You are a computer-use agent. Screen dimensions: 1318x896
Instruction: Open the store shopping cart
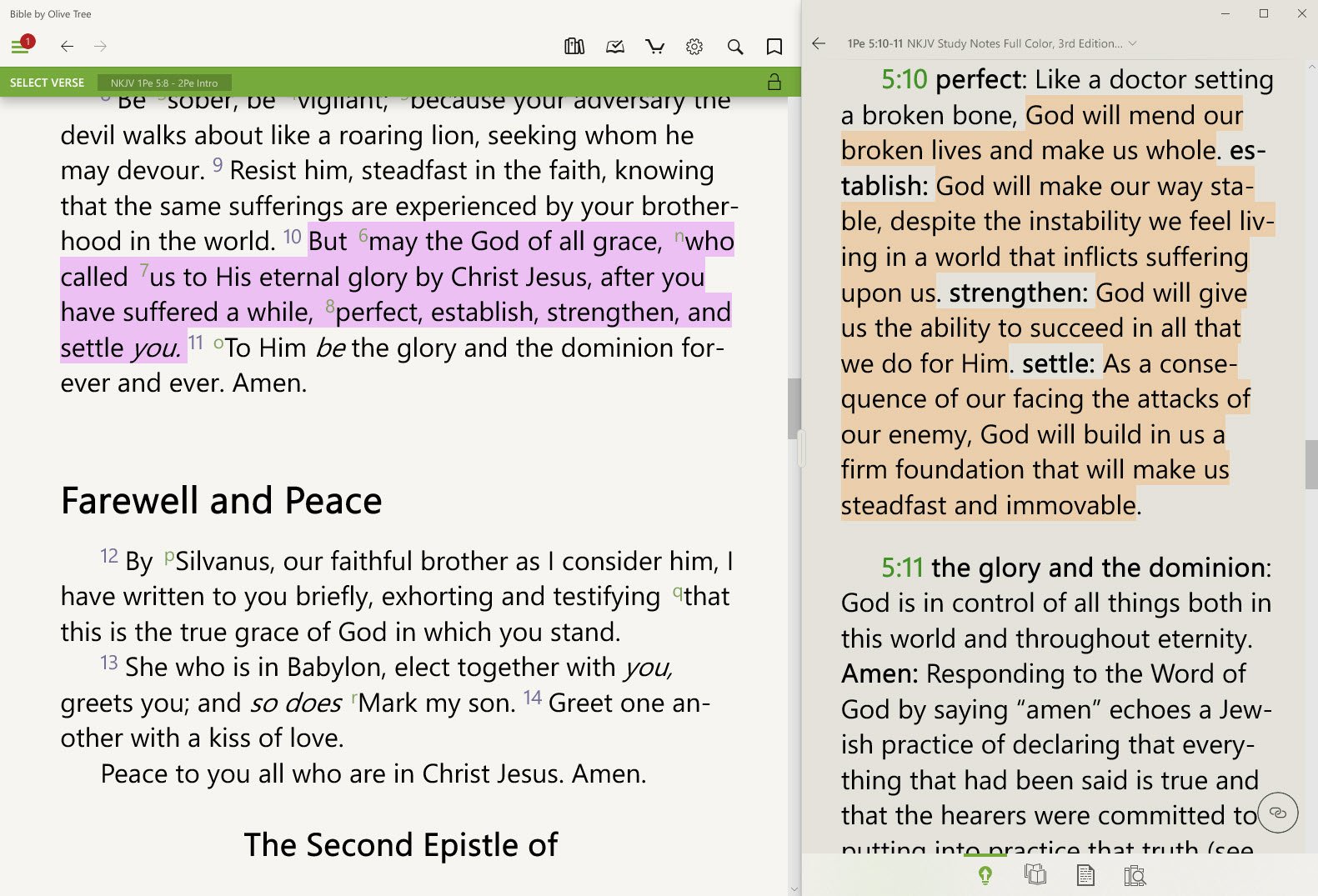click(655, 47)
